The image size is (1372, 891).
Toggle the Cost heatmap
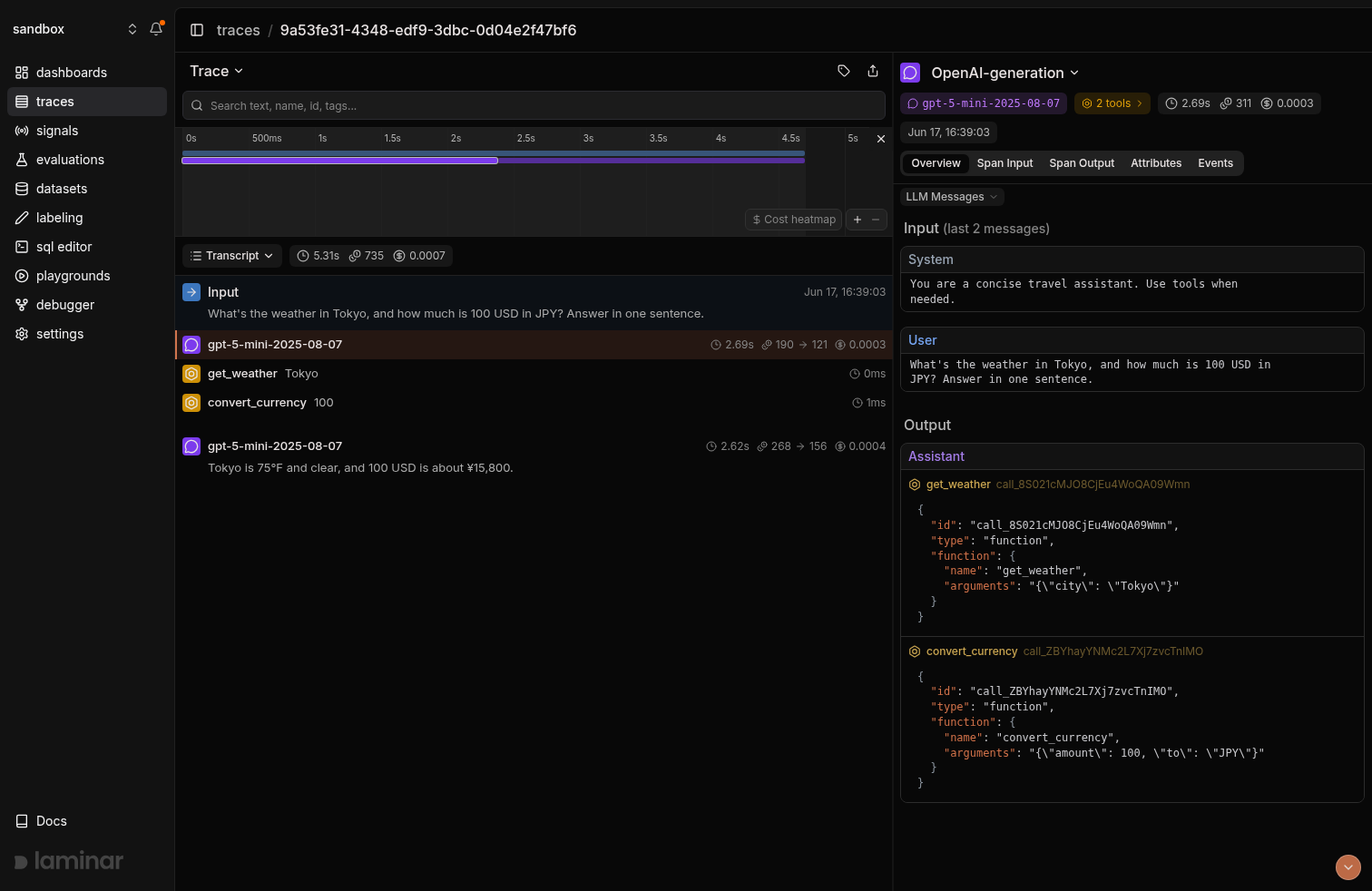coord(794,220)
